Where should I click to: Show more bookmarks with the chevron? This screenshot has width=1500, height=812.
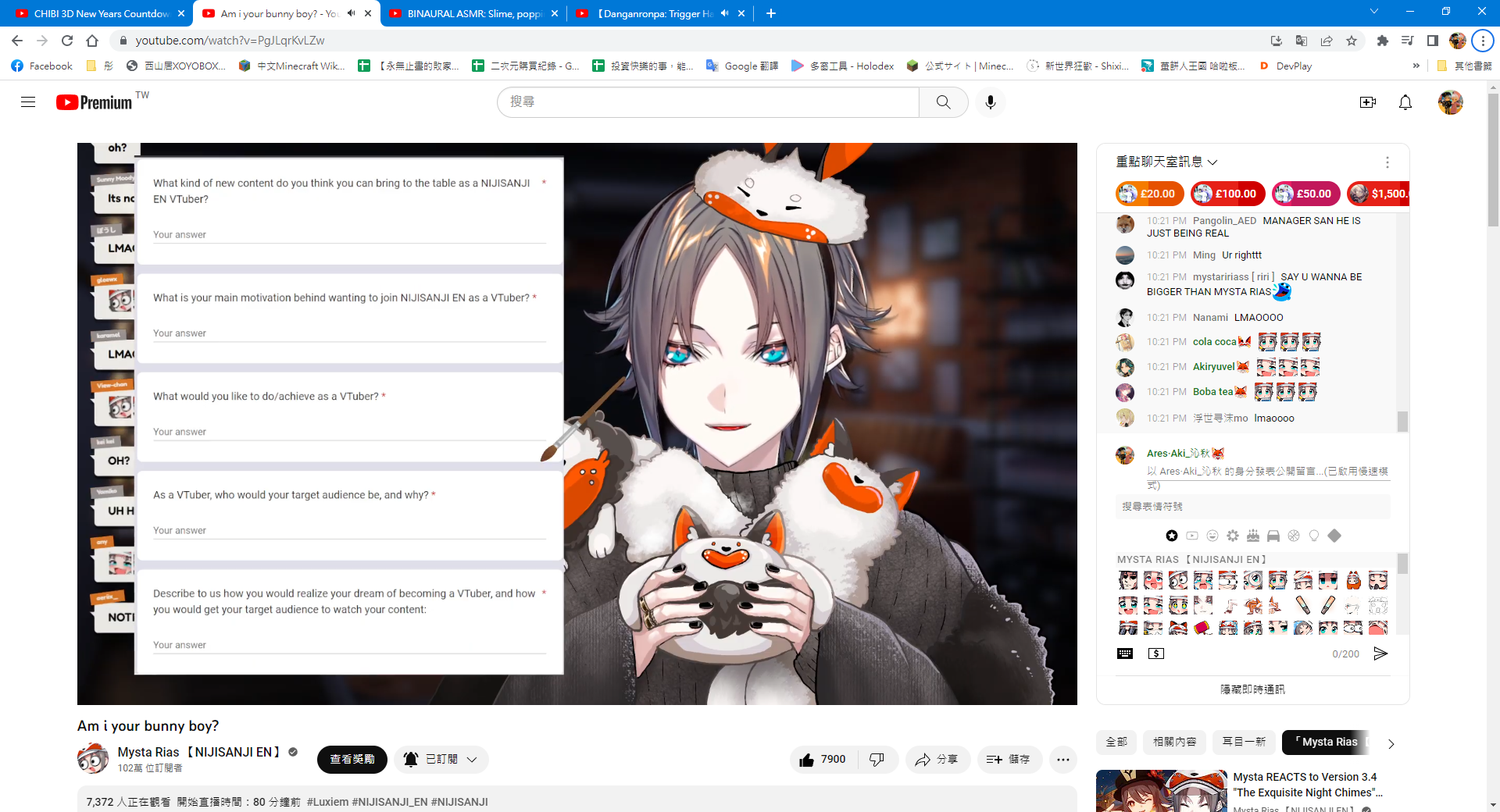[1416, 66]
